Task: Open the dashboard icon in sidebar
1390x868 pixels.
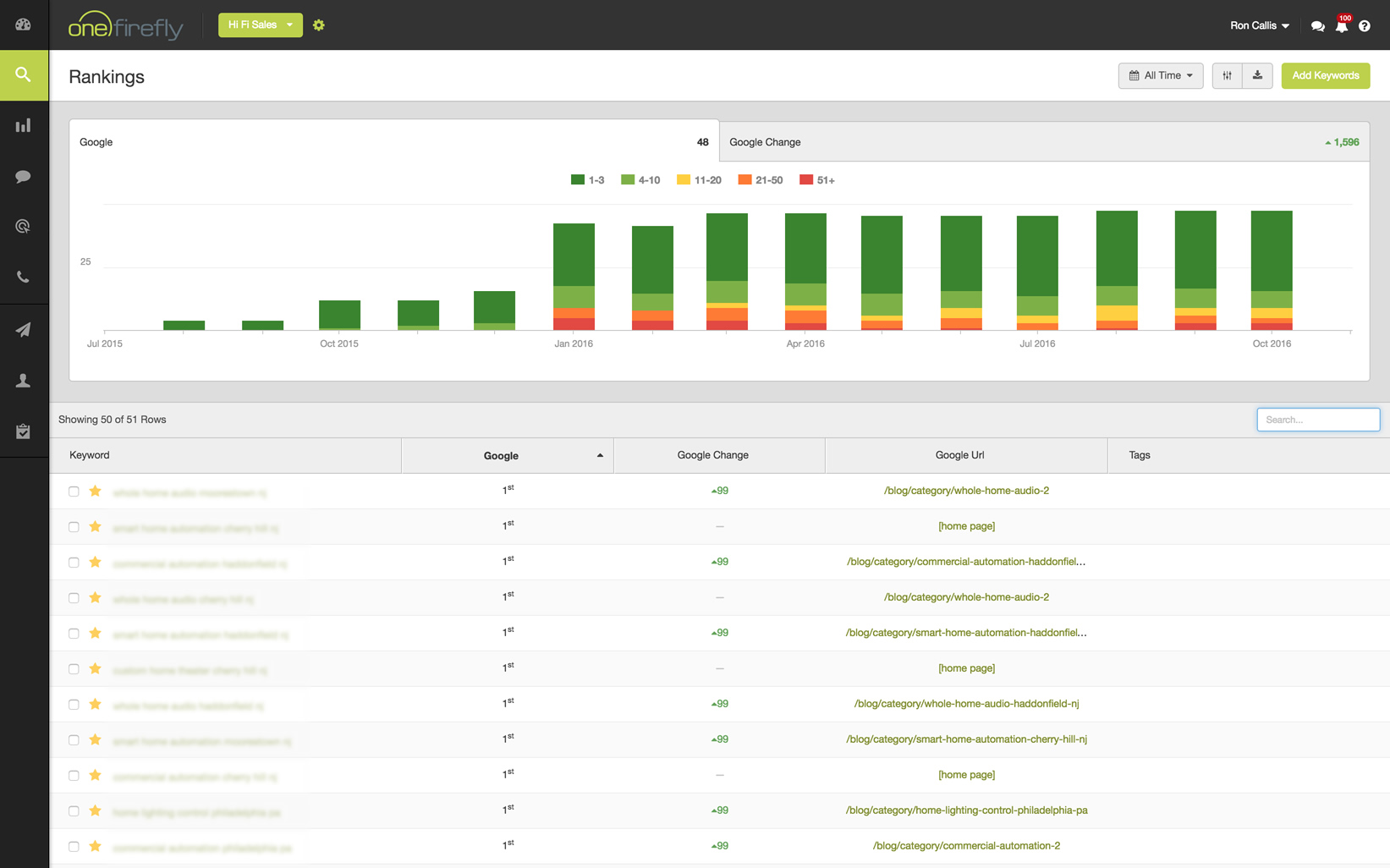Action: click(x=24, y=25)
